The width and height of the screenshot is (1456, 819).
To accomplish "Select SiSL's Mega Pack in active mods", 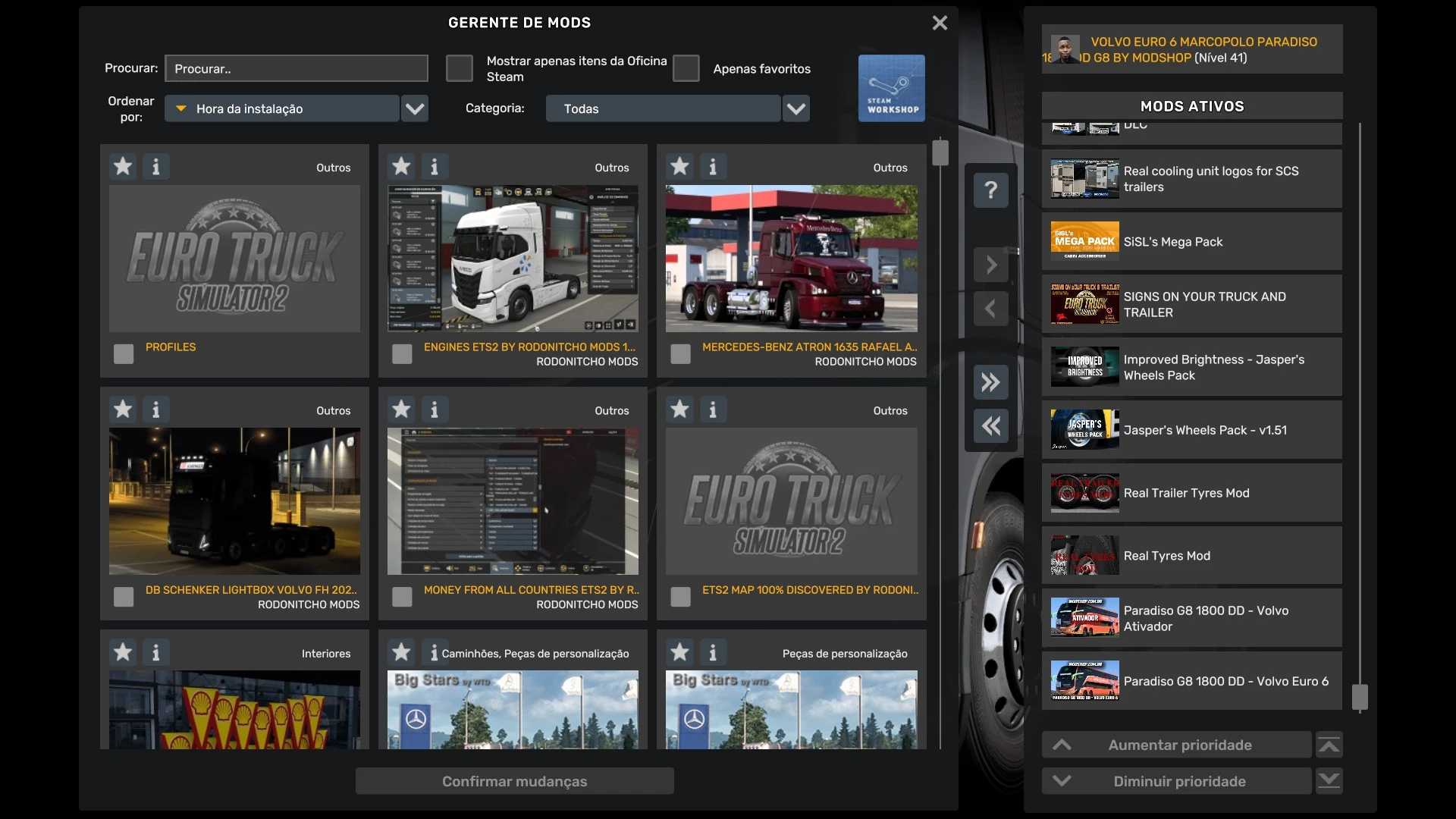I will click(1191, 242).
